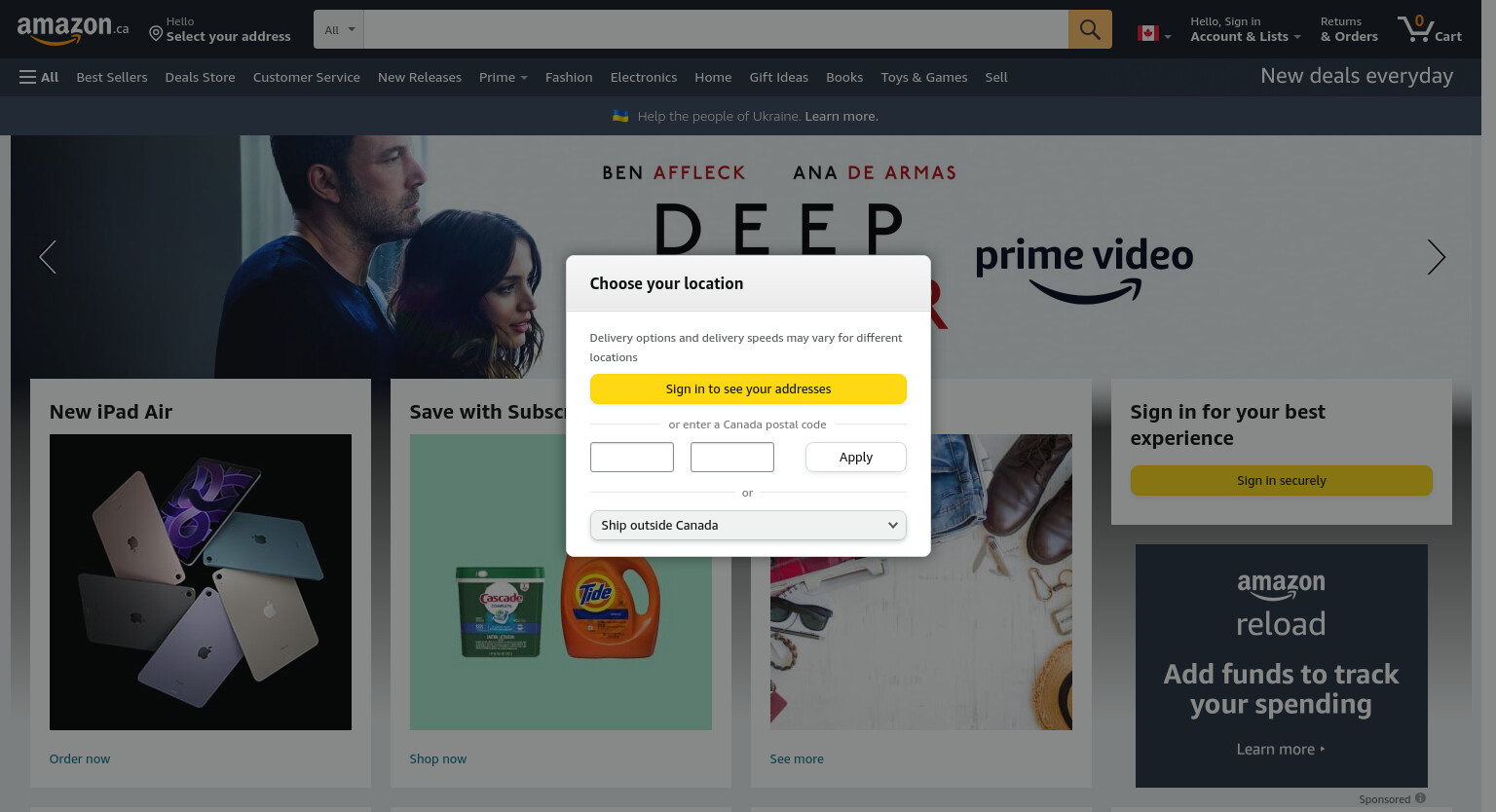1496x812 pixels.
Task: Click the iPad Air product image
Action: coord(201,582)
